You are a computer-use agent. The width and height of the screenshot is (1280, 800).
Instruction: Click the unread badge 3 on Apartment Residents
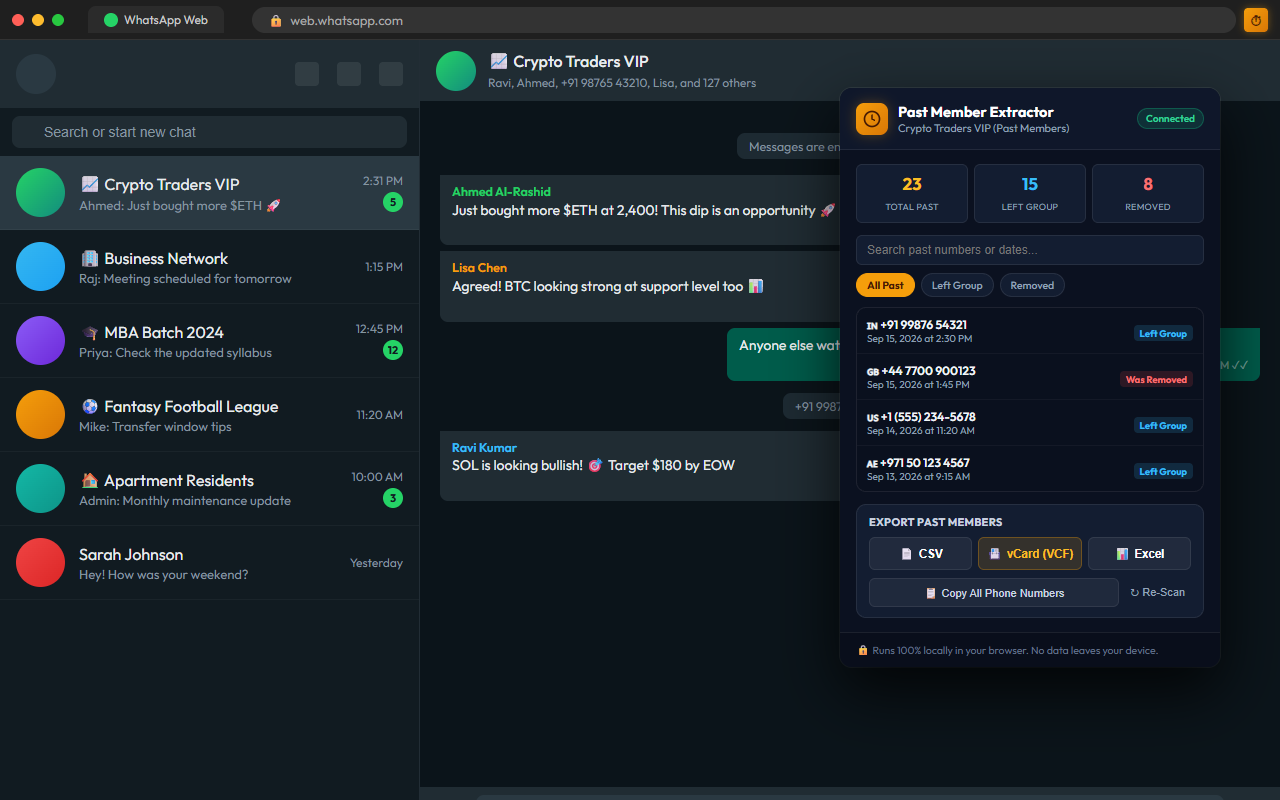click(393, 498)
